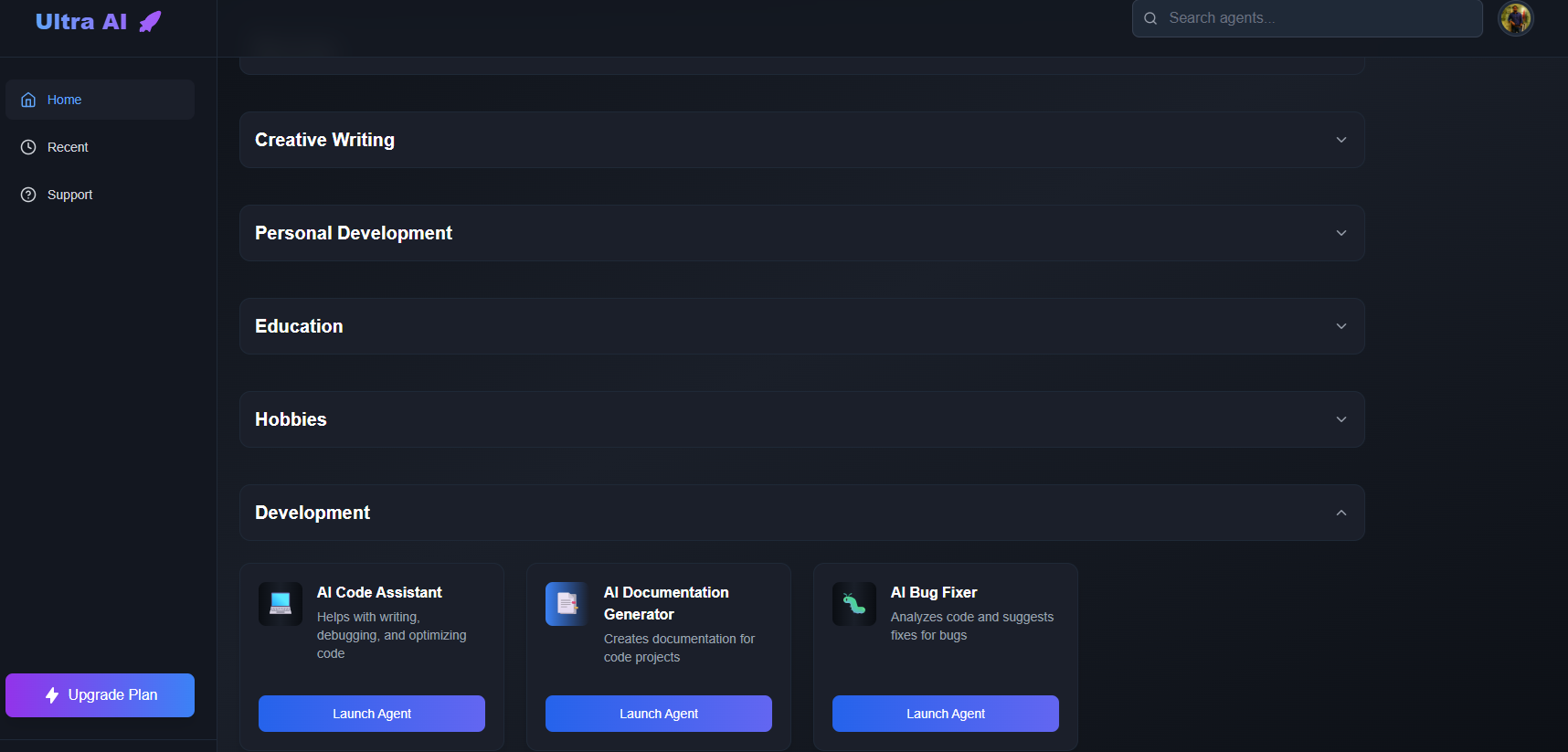Launch the AI Bug Fixer agent
Screen dimensions: 1568x752
(946, 714)
